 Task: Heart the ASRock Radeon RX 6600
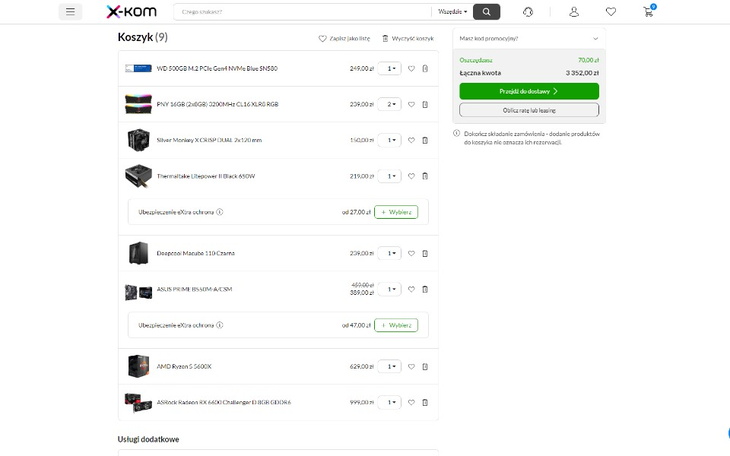click(411, 402)
